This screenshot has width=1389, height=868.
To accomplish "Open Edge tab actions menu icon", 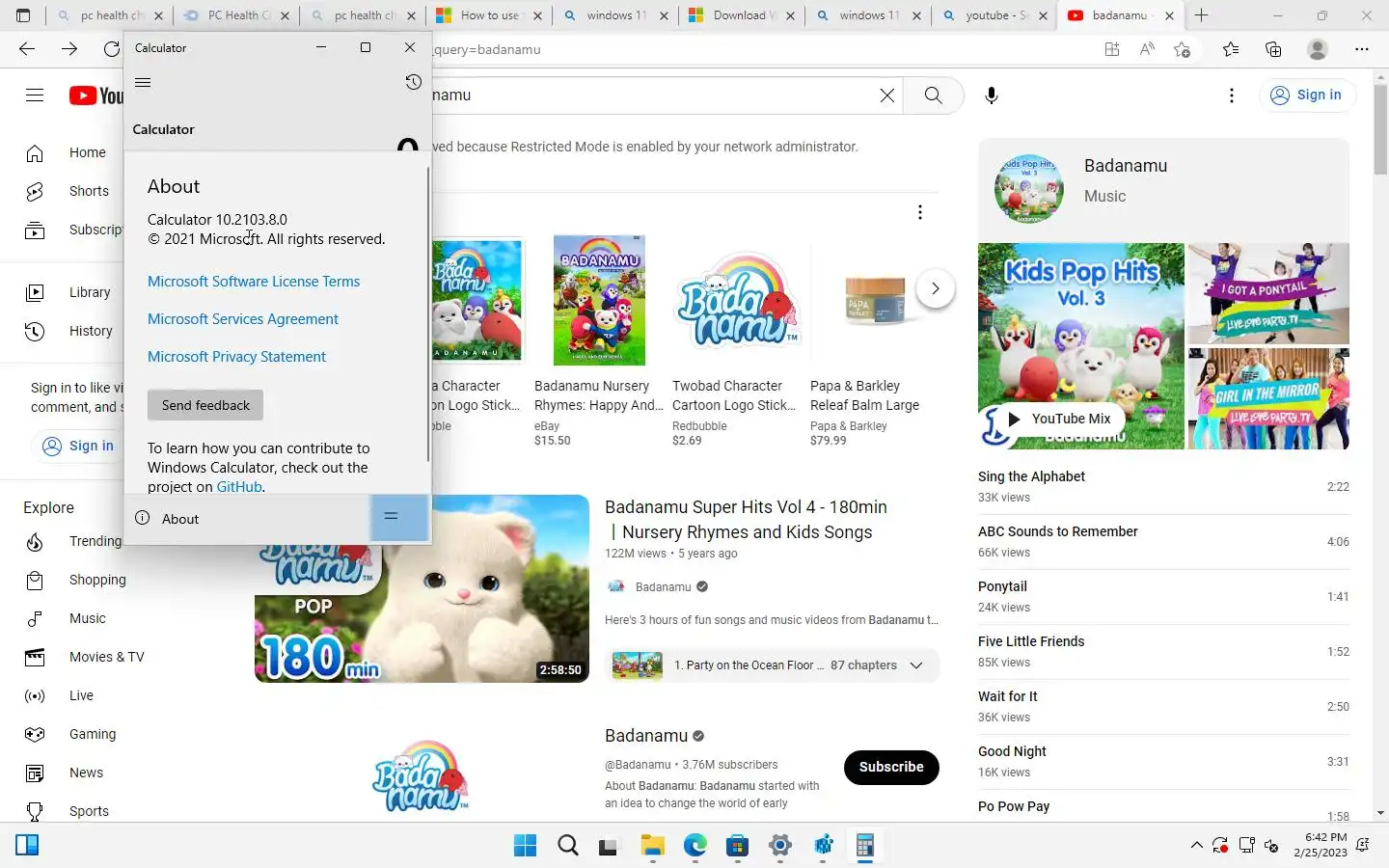I will [x=23, y=15].
